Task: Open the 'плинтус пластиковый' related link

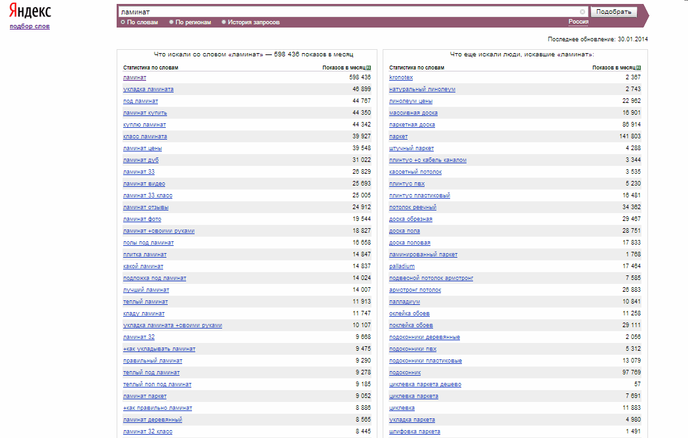Action: coord(419,196)
